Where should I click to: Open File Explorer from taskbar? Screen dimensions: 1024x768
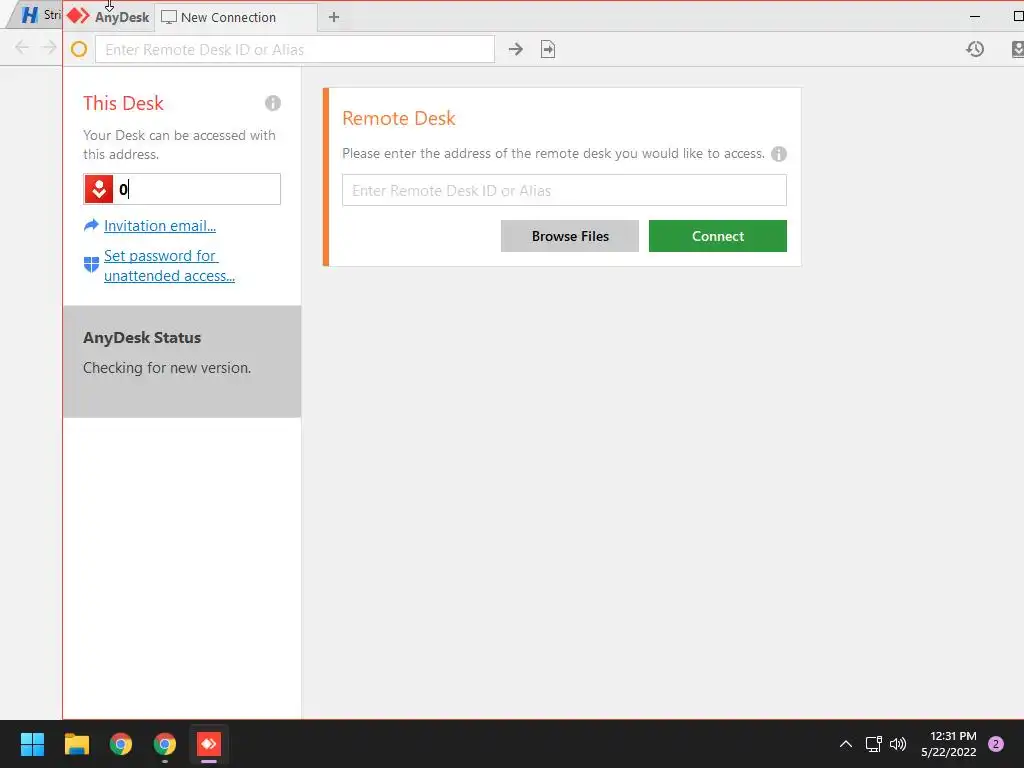tap(76, 744)
